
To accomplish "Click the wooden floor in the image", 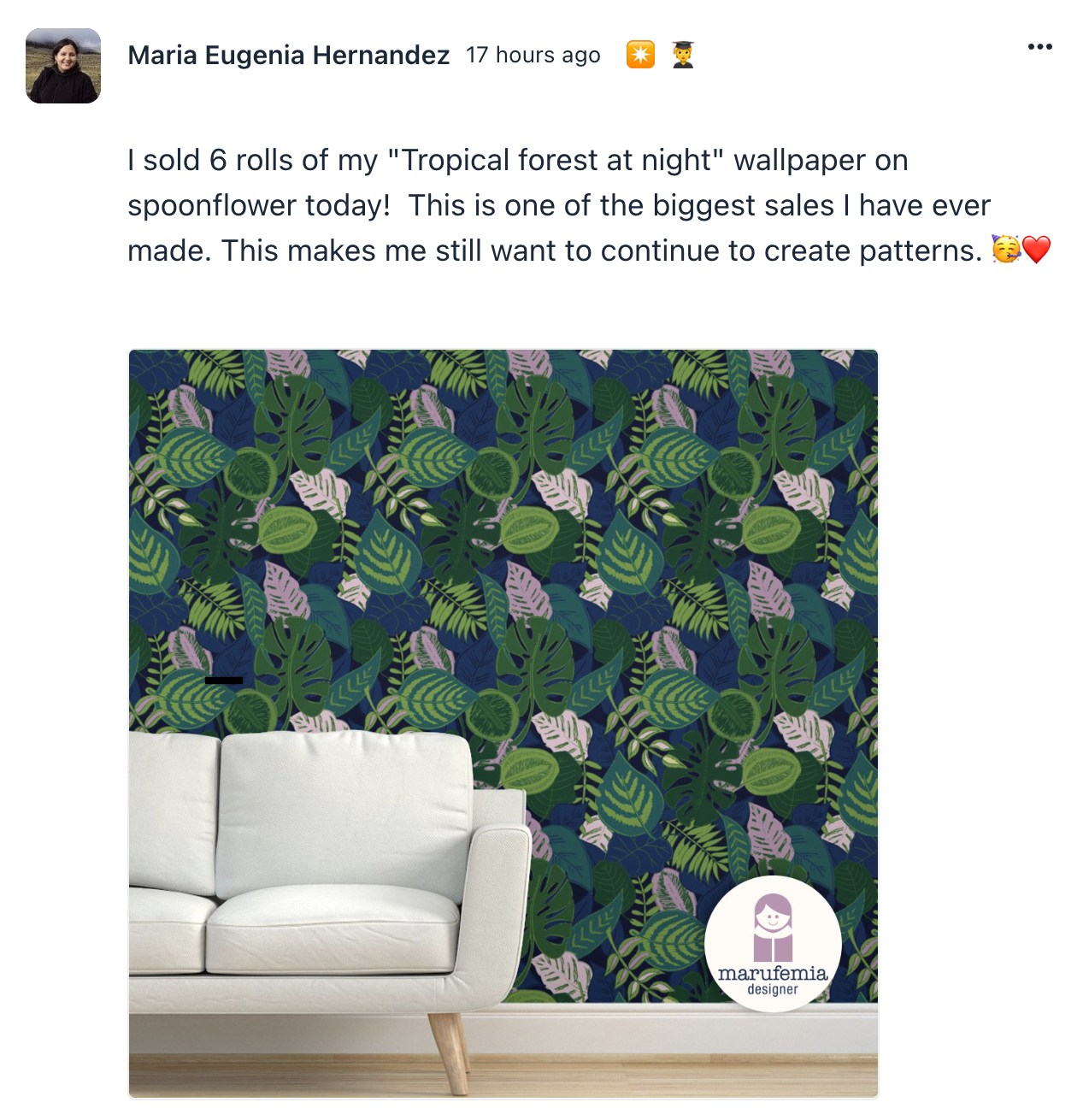I will pyautogui.click(x=667, y=1075).
